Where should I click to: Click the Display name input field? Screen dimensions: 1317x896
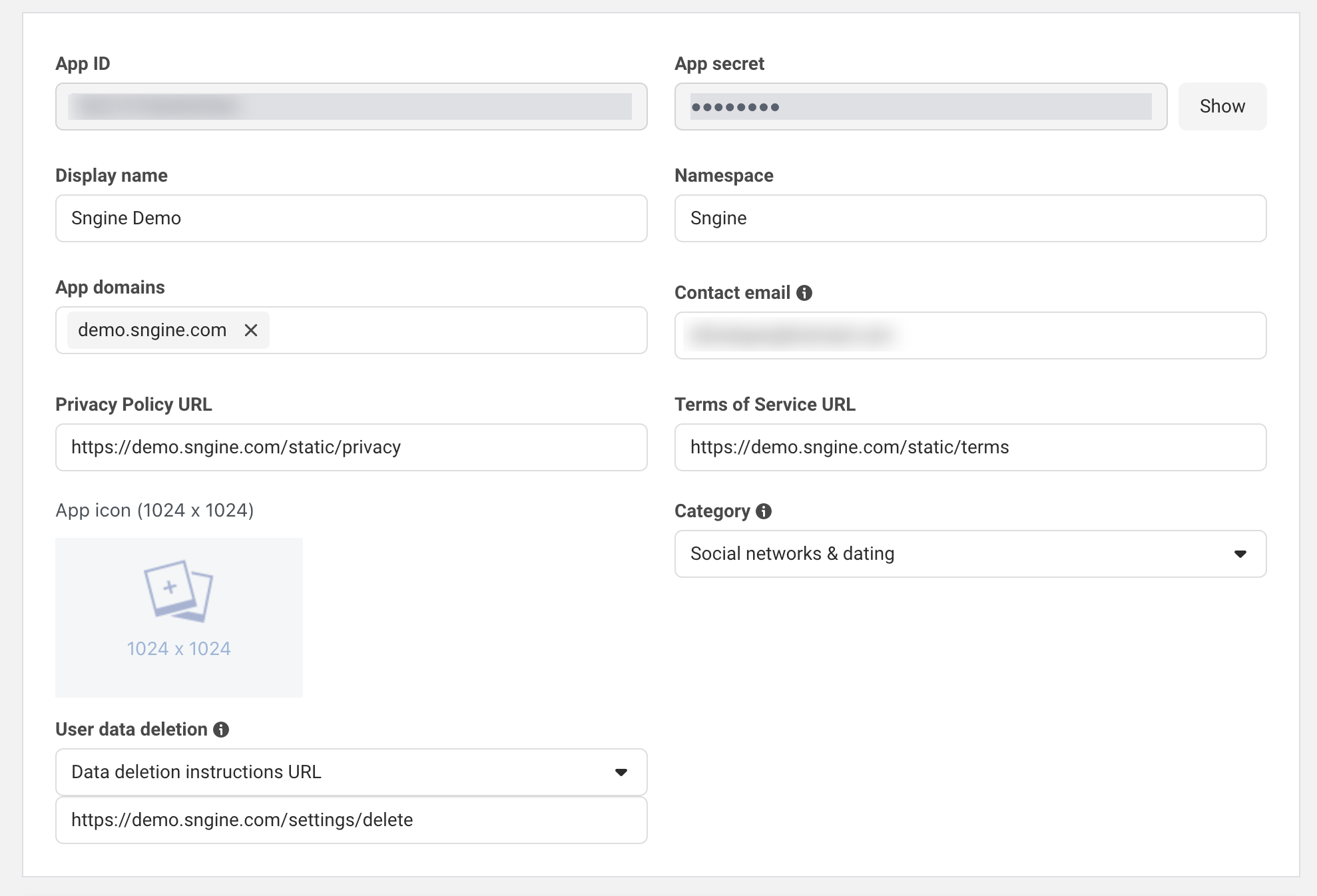coord(351,218)
